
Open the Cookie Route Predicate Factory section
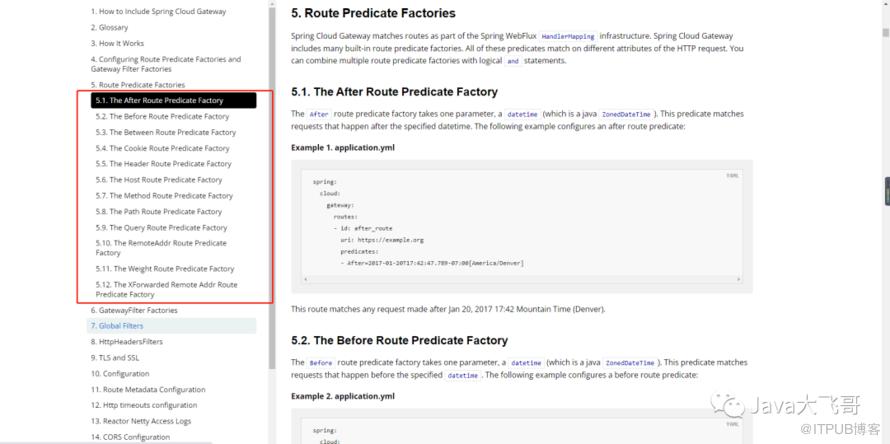point(162,148)
